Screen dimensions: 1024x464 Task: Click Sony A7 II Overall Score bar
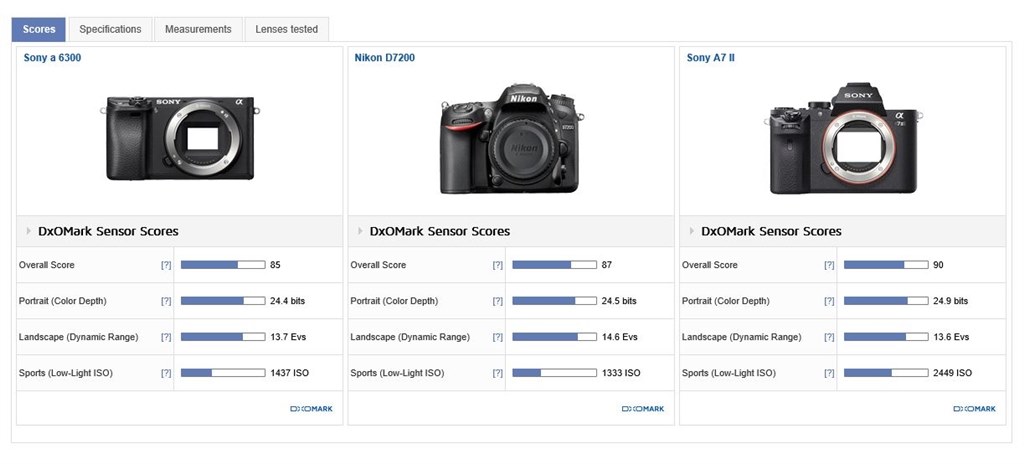coord(886,265)
